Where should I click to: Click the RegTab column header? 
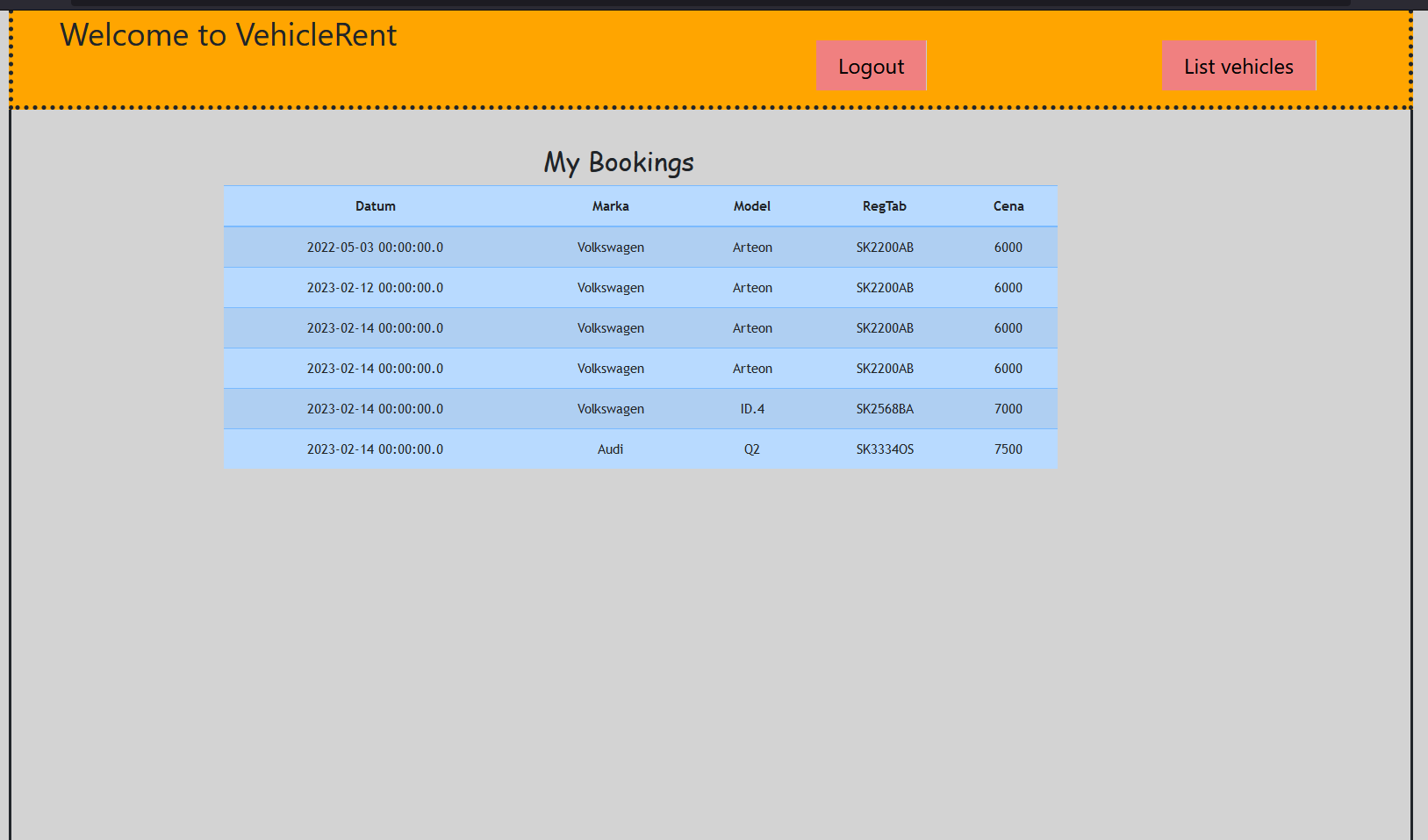click(884, 206)
